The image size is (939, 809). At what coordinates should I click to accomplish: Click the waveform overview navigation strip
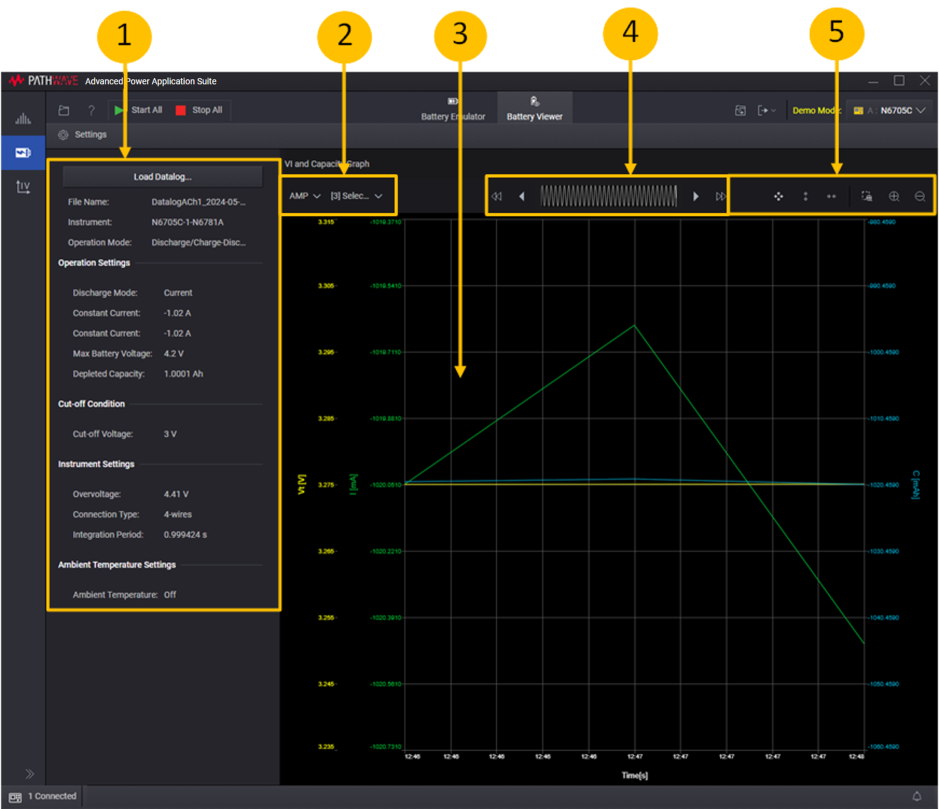click(608, 196)
